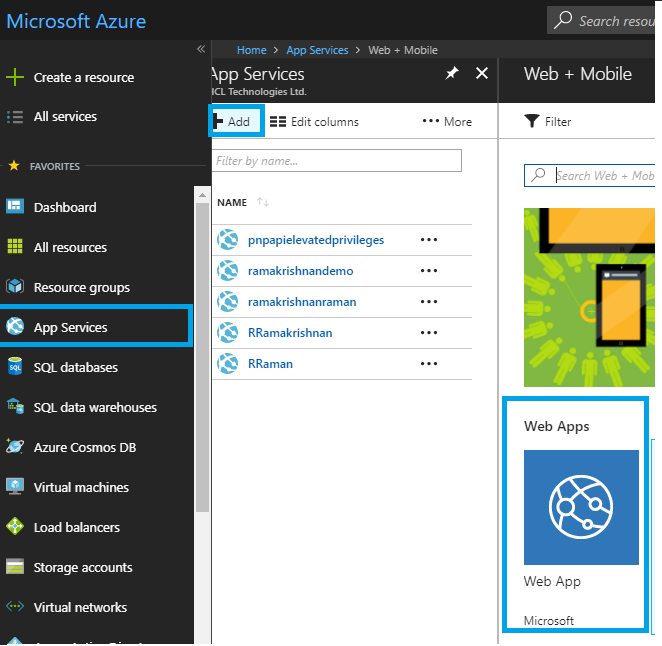
Task: Select All services menu entry
Action: click(x=65, y=117)
